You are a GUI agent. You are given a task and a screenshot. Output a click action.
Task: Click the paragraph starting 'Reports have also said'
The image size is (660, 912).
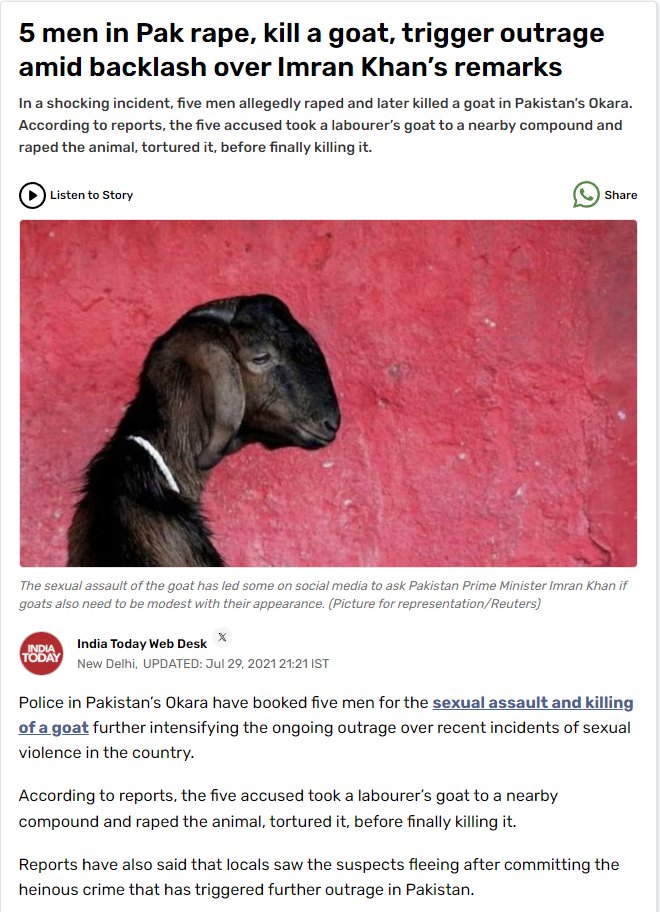tap(319, 877)
